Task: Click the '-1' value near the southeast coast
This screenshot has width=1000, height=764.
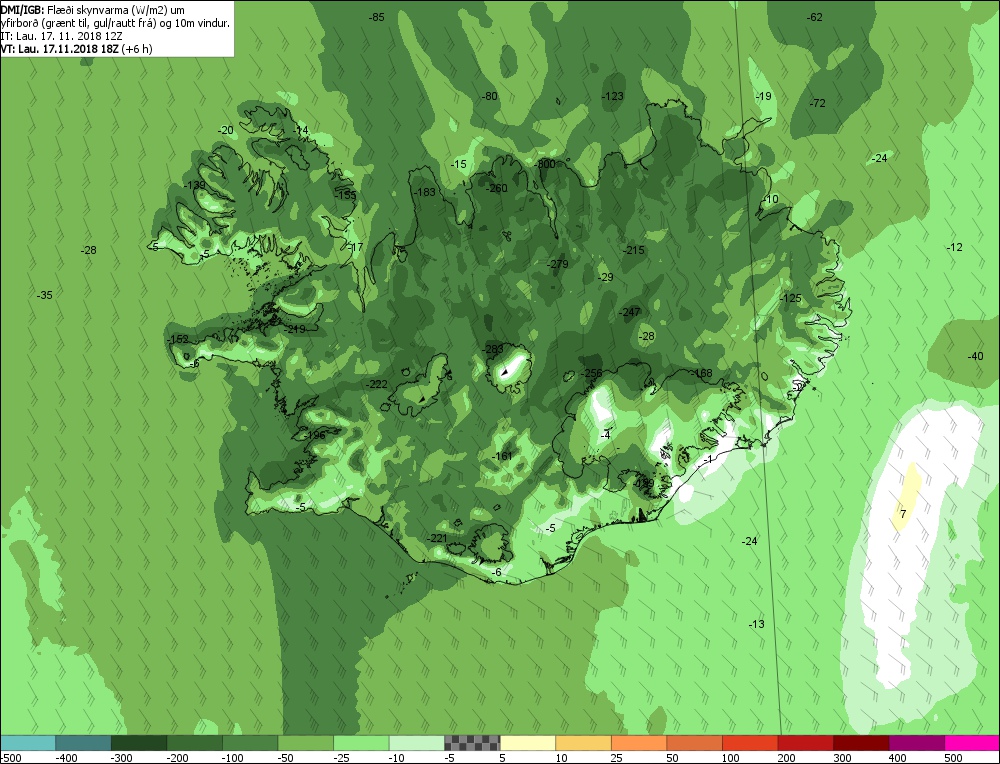Action: click(707, 460)
